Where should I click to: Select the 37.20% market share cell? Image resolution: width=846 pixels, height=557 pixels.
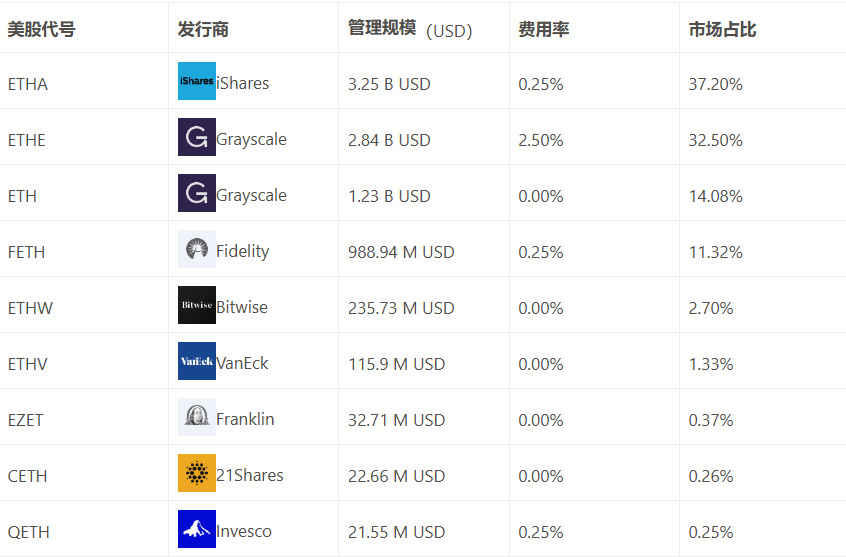click(715, 84)
